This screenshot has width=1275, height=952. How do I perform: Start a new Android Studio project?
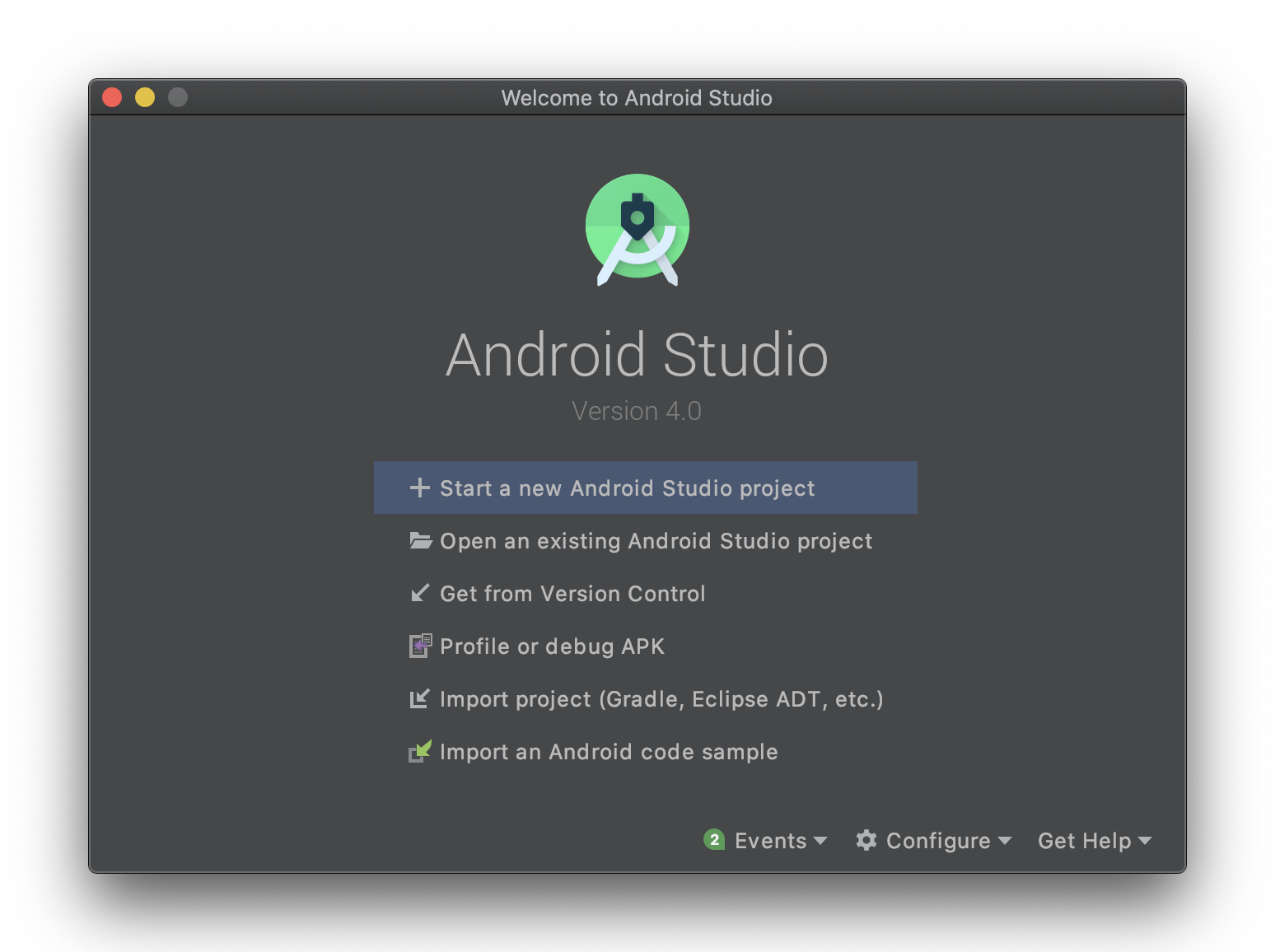click(646, 488)
